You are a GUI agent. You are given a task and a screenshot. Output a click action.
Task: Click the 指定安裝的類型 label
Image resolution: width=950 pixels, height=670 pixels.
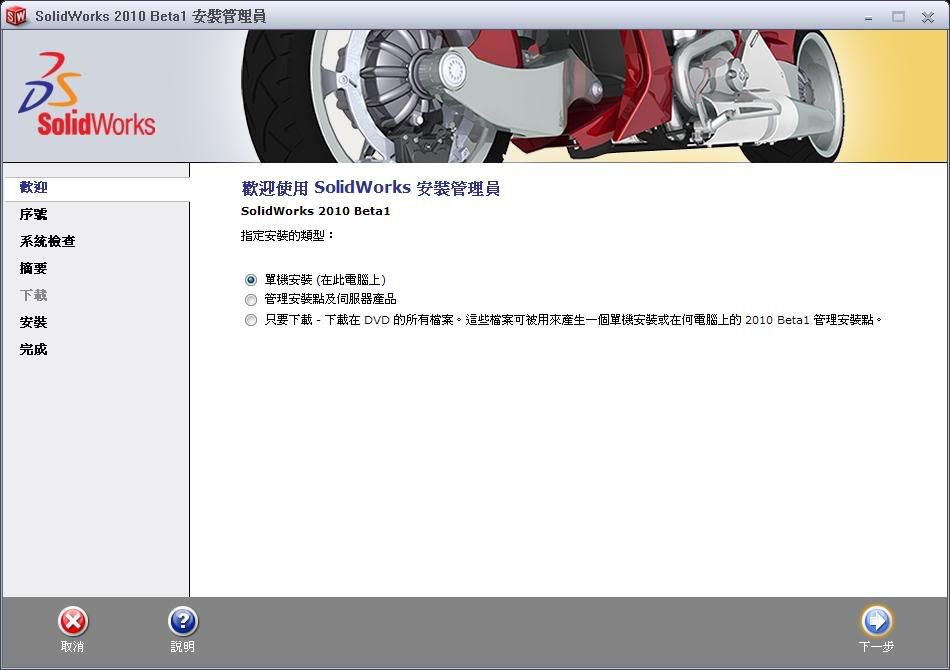coord(287,236)
